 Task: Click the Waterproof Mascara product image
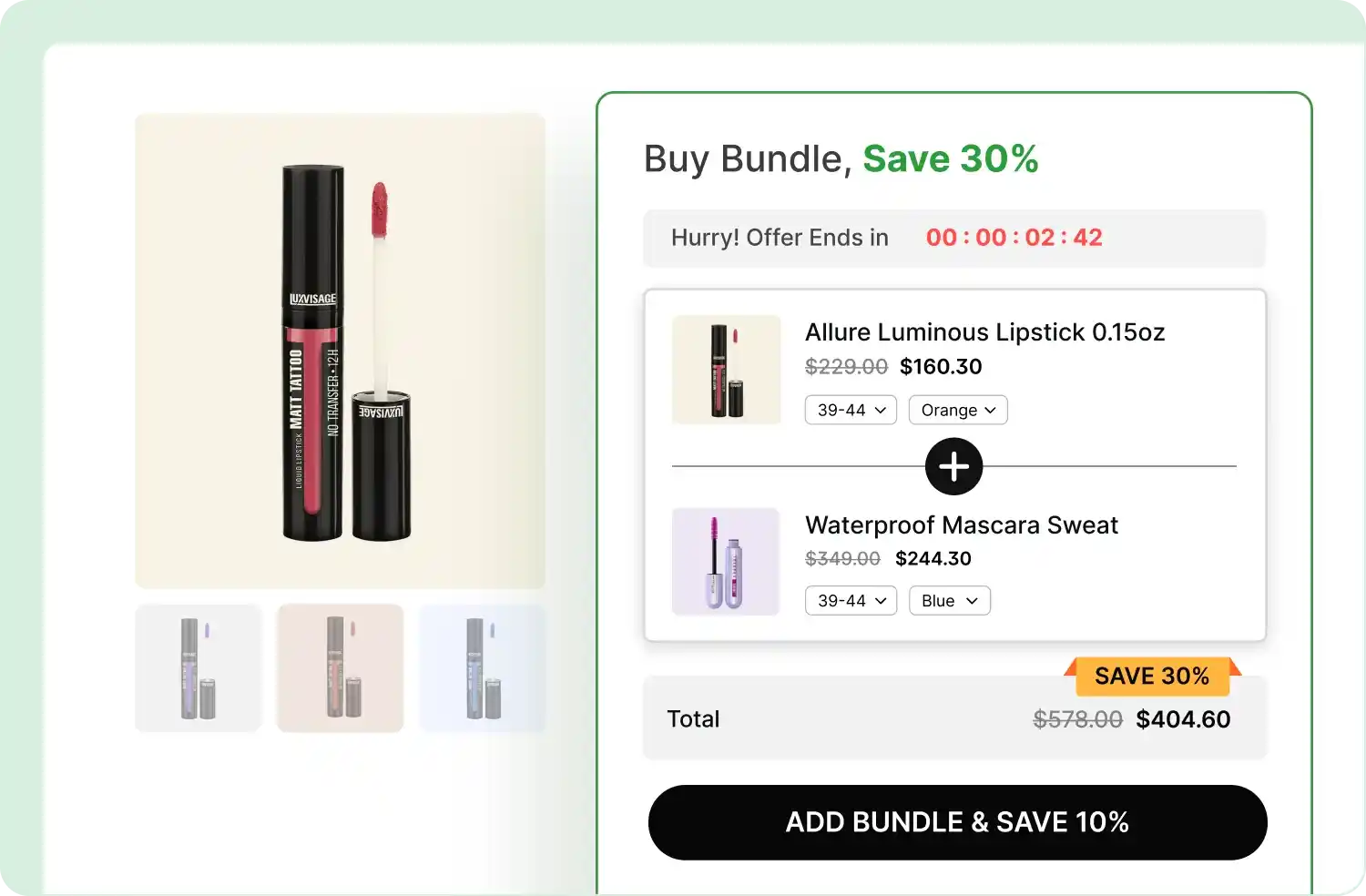point(726,562)
